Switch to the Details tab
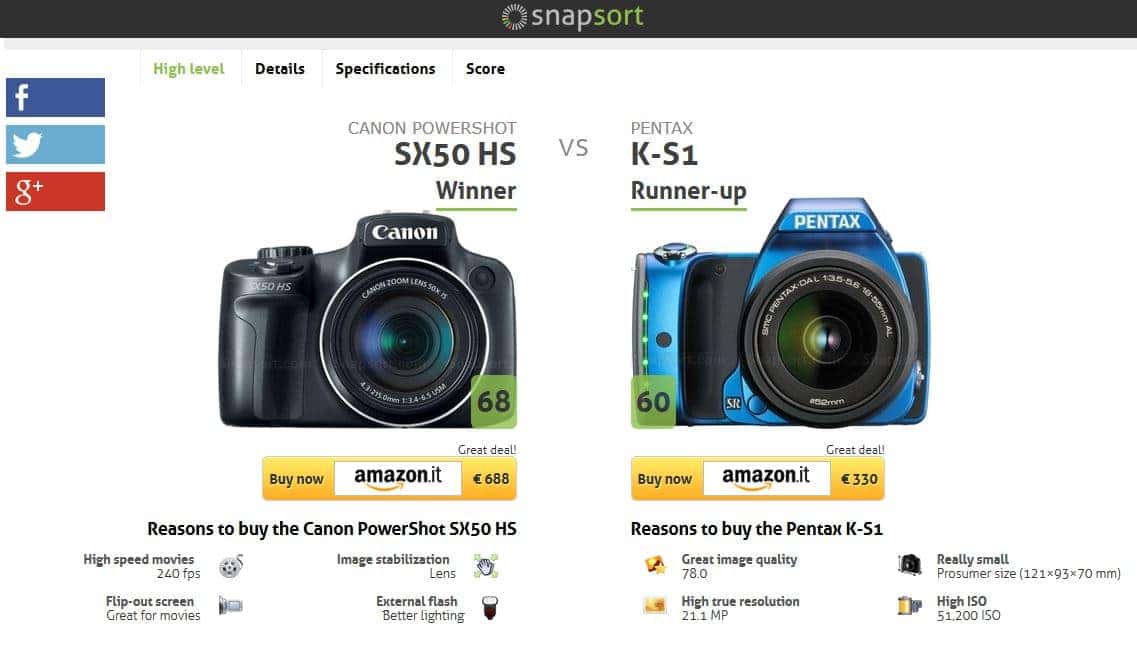This screenshot has width=1137, height=654. click(x=280, y=69)
